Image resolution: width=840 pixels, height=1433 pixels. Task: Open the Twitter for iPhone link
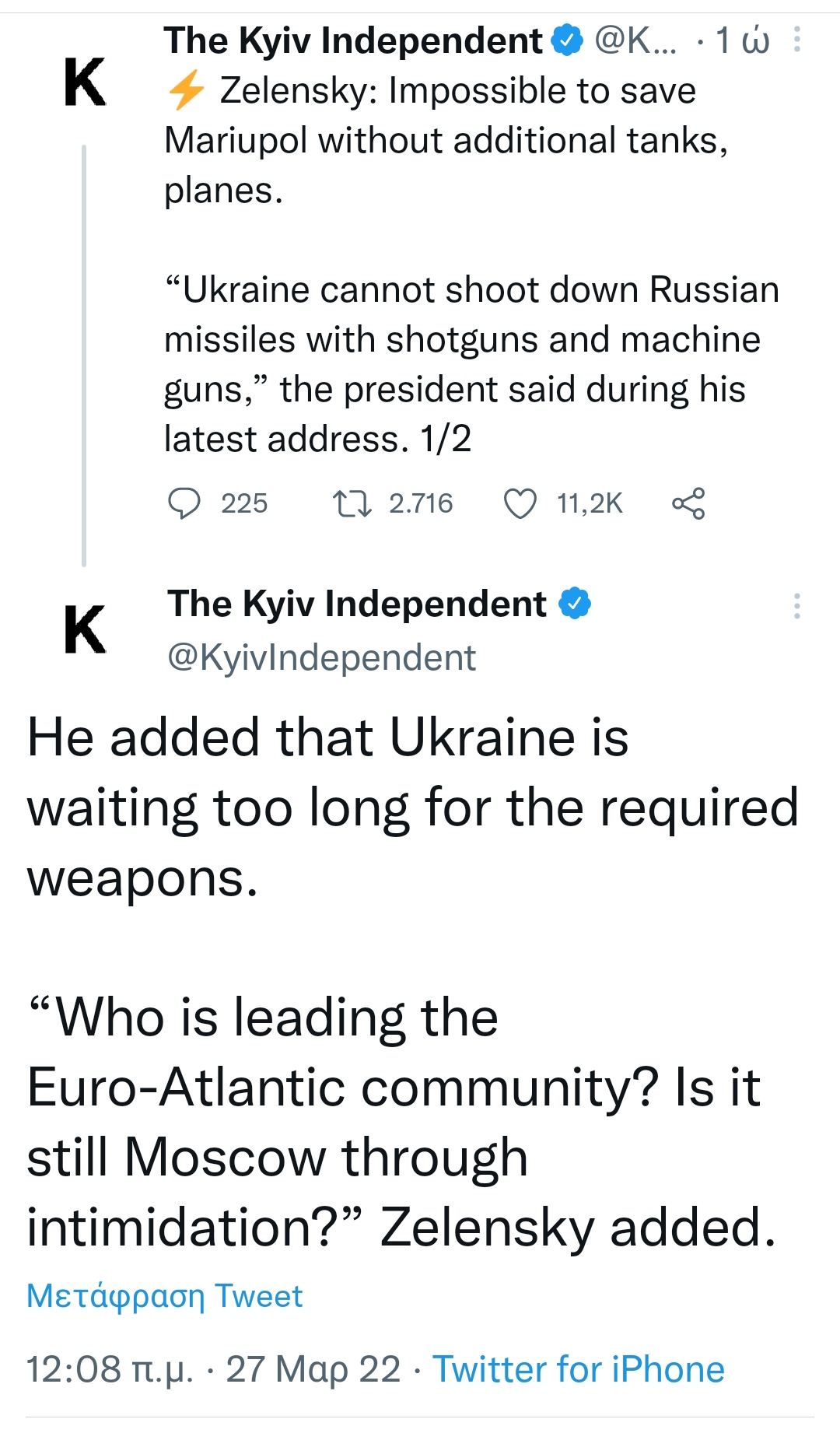coord(579,1369)
